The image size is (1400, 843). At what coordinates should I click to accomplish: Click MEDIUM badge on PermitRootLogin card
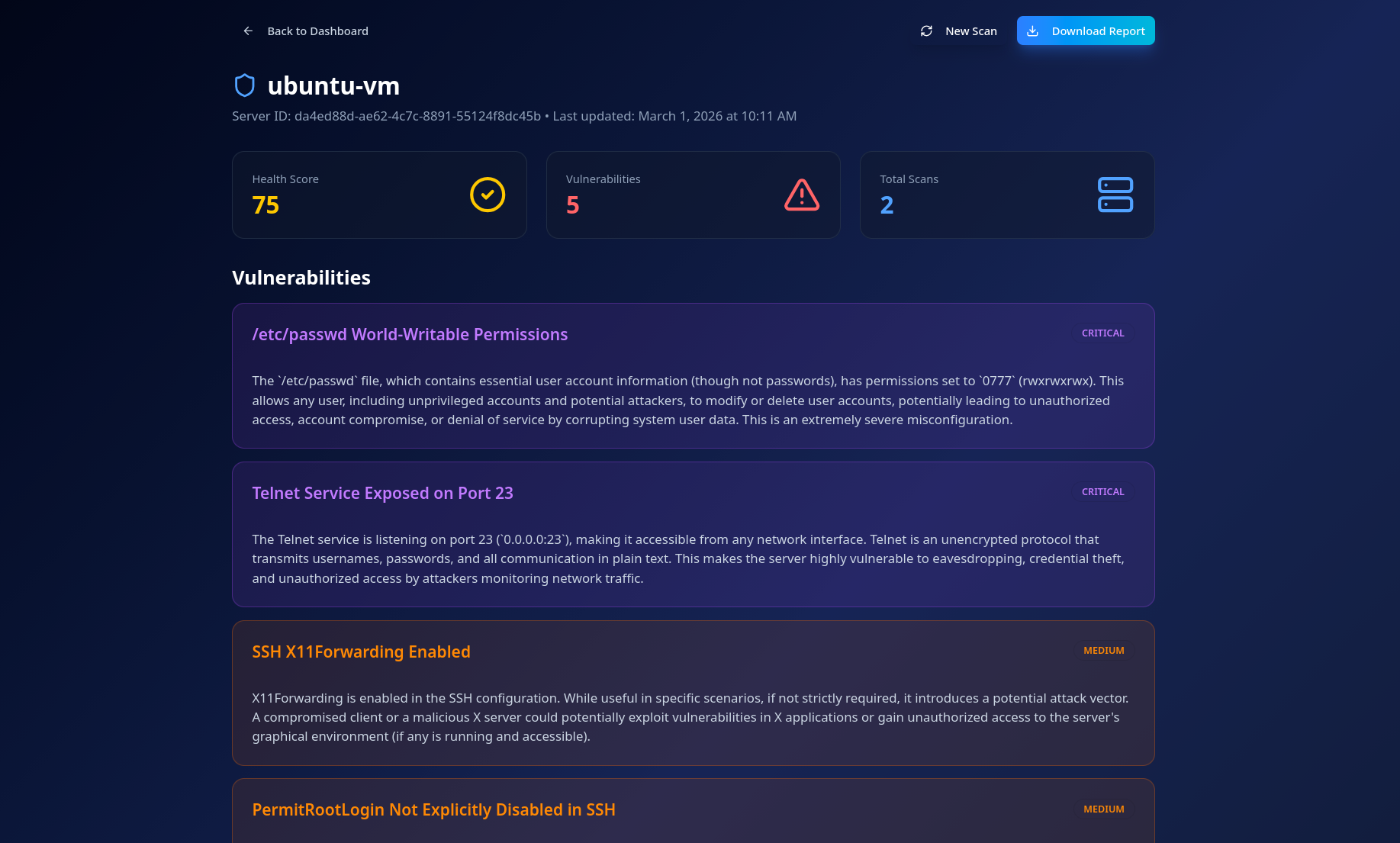pos(1104,809)
